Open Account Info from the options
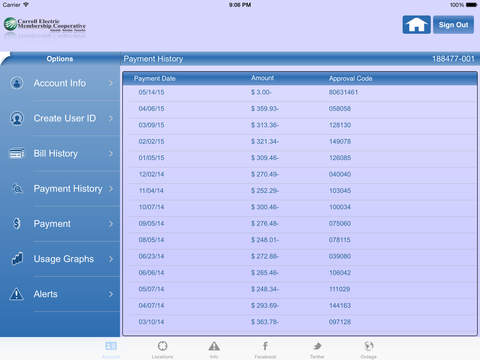Viewport: 480px width, 360px height. (60, 83)
